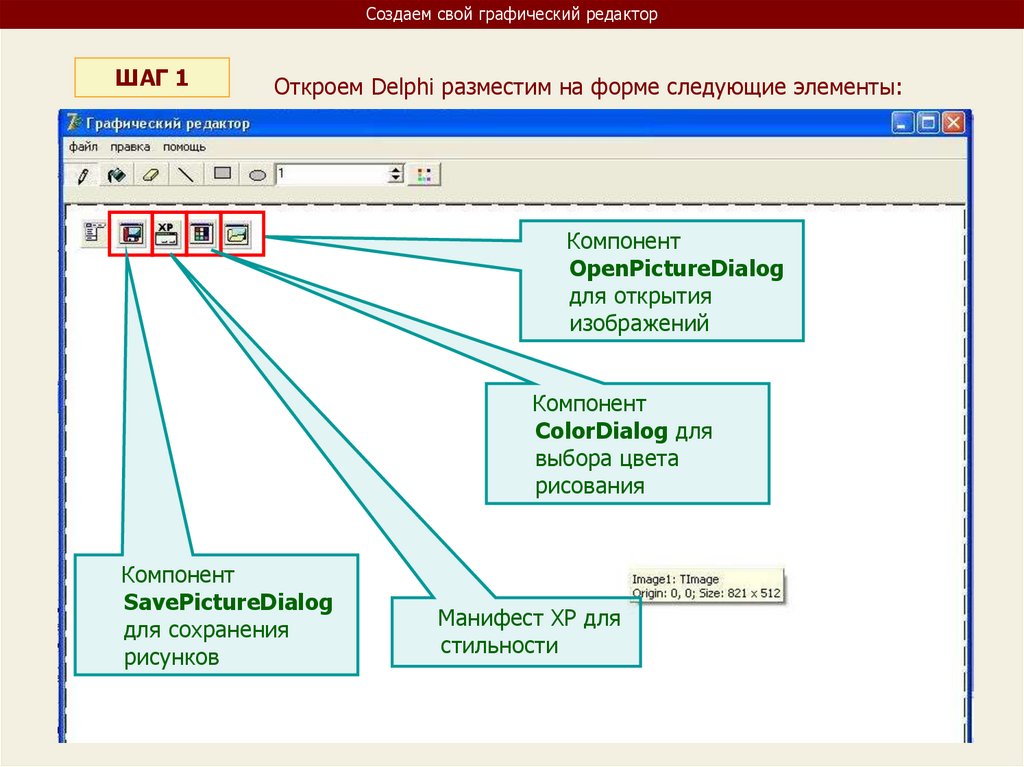1024x767 pixels.
Task: Select the Line drawing tool
Action: [186, 175]
